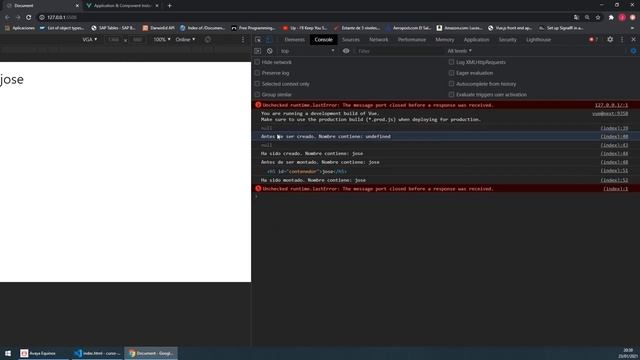Screen dimensions: 640x360
Task: Open the Performance tab
Action: click(412, 40)
